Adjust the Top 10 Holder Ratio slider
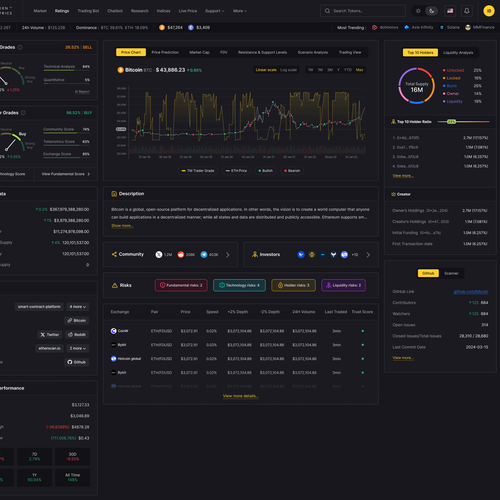 (451, 122)
